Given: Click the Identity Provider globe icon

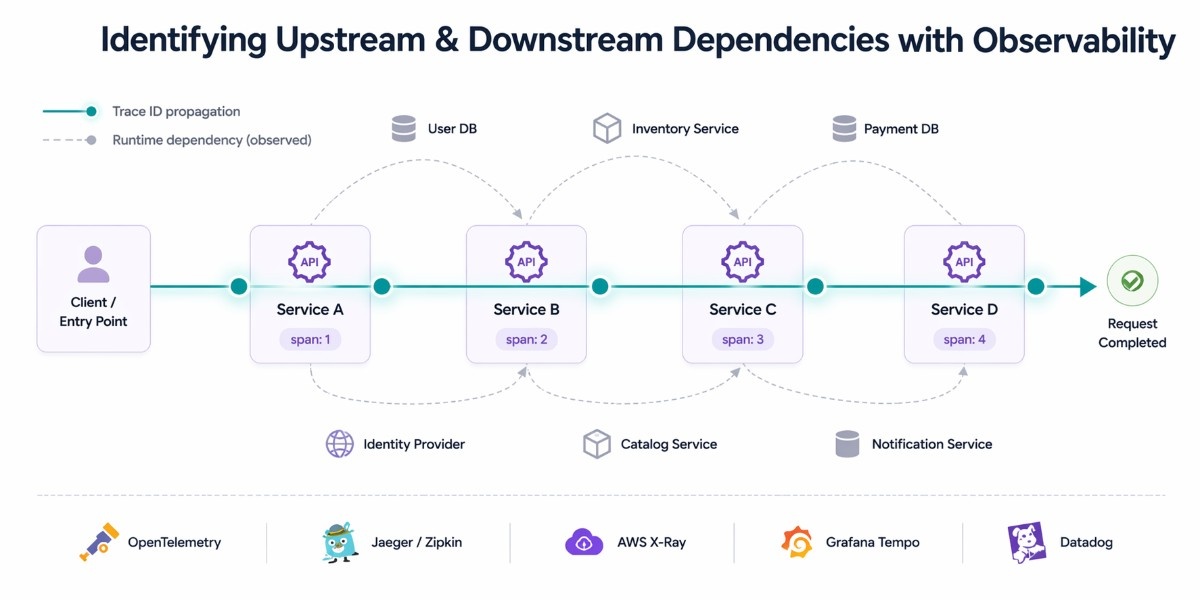Looking at the screenshot, I should (340, 444).
